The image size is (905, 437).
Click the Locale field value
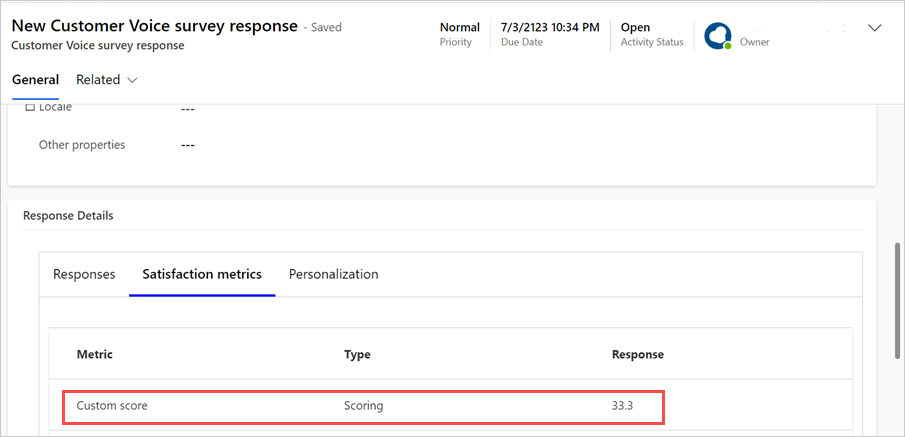(188, 110)
